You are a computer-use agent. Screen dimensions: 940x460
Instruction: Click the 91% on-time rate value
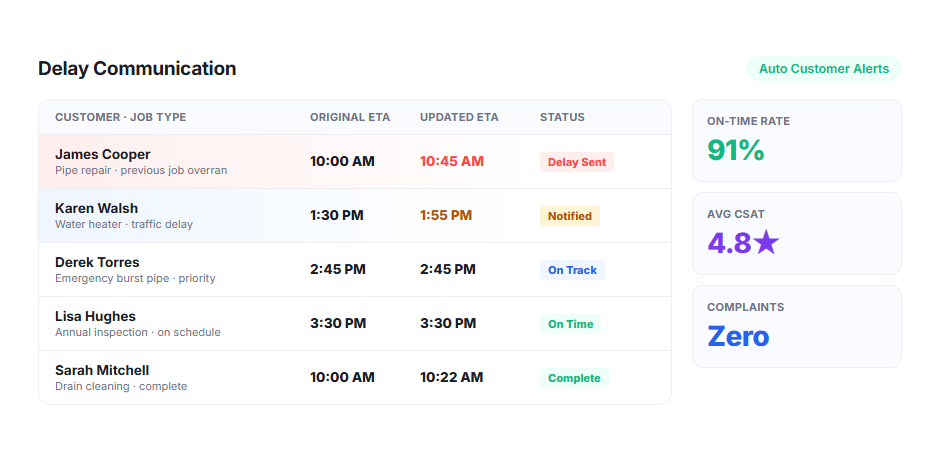tap(736, 150)
